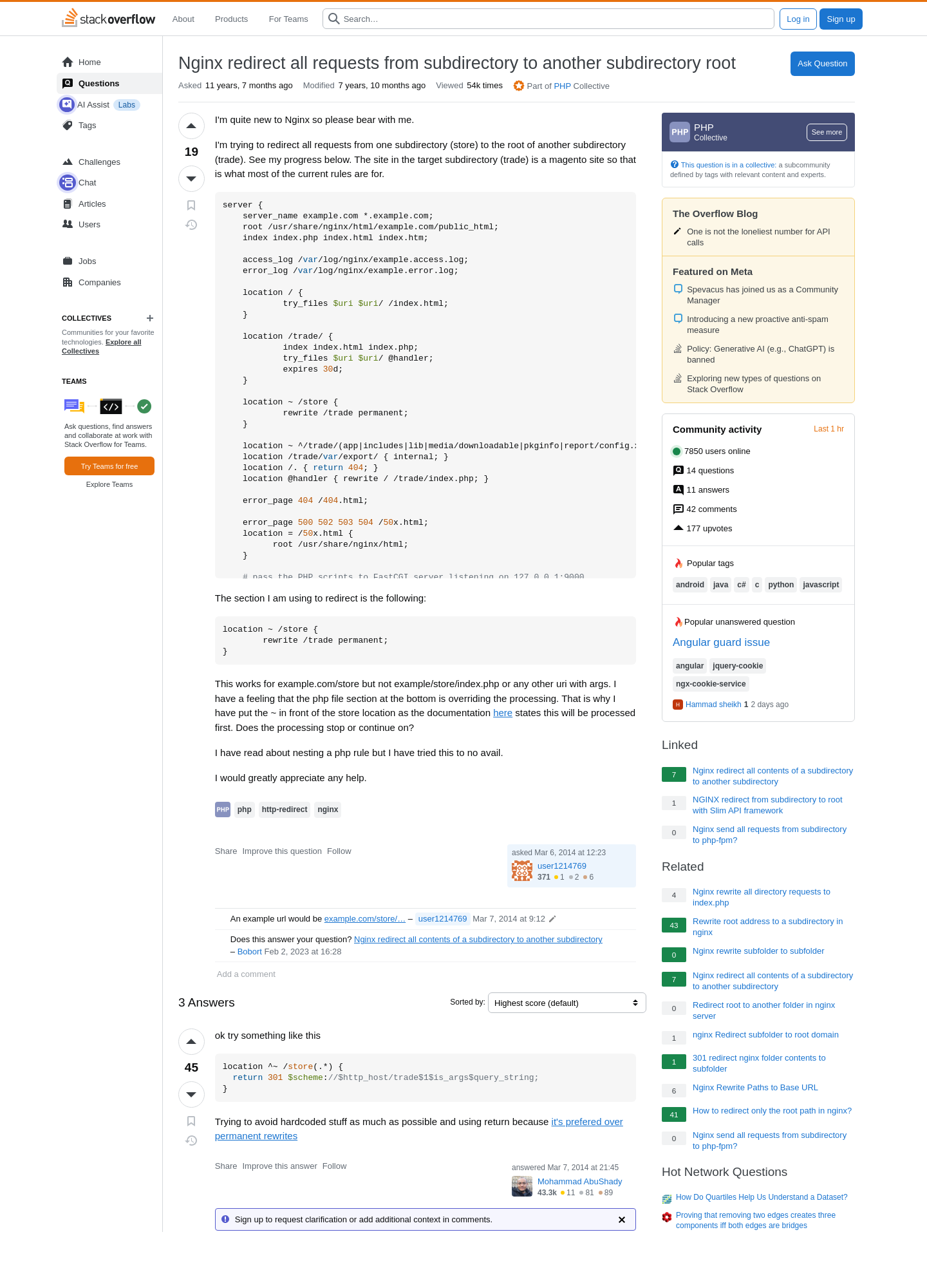Click Try Teams for free button

tap(109, 466)
